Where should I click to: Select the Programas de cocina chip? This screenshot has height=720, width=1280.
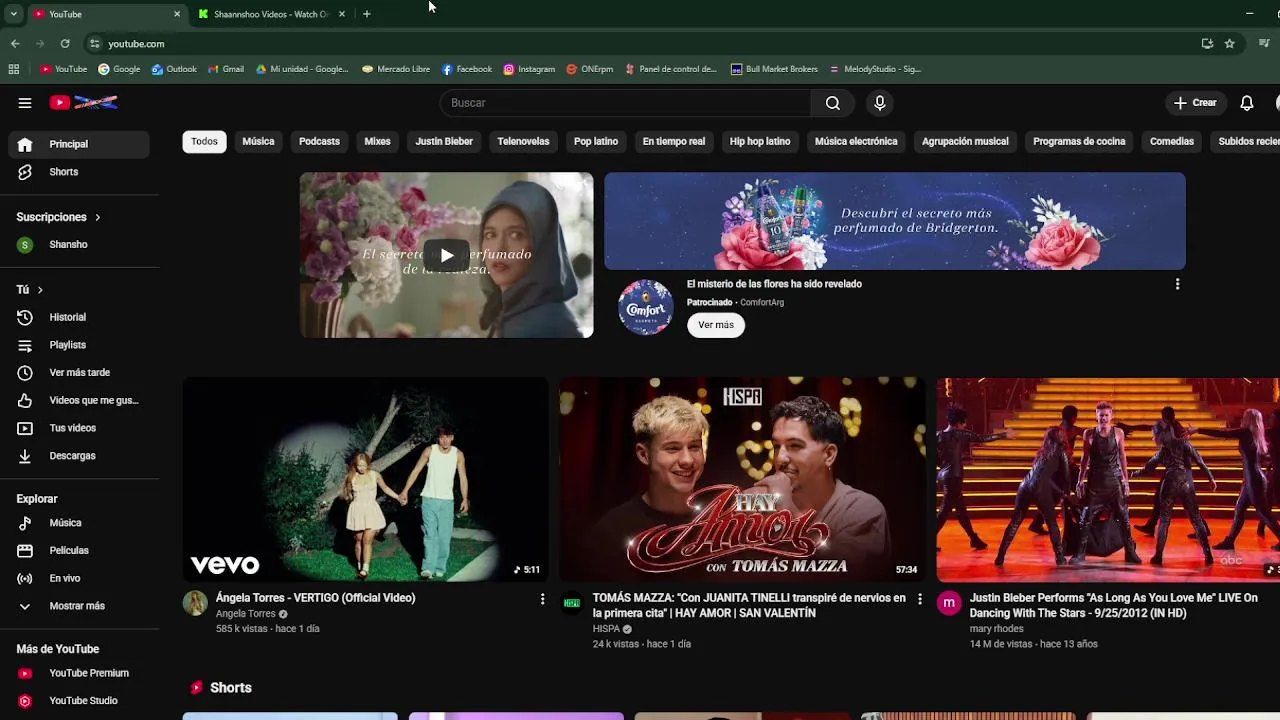click(x=1079, y=141)
